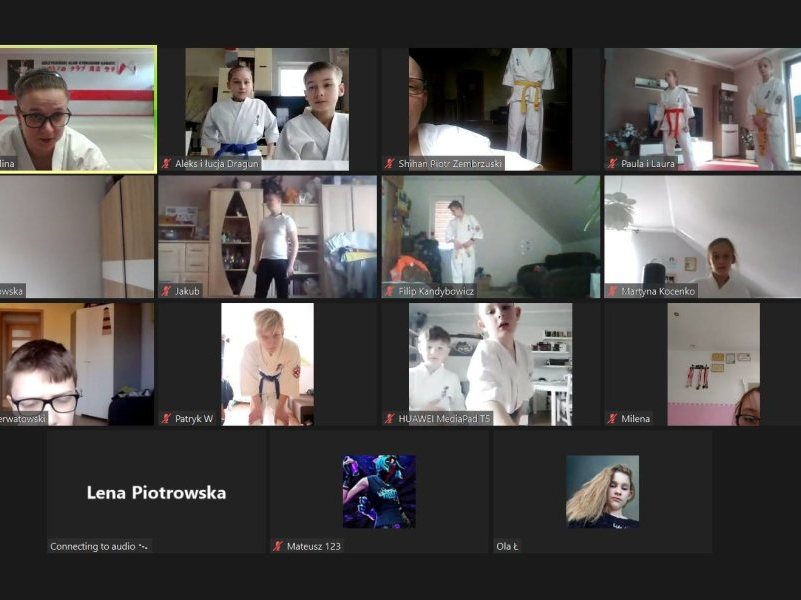
Task: Select Filip Kandybowicz's video tile
Action: coord(490,237)
